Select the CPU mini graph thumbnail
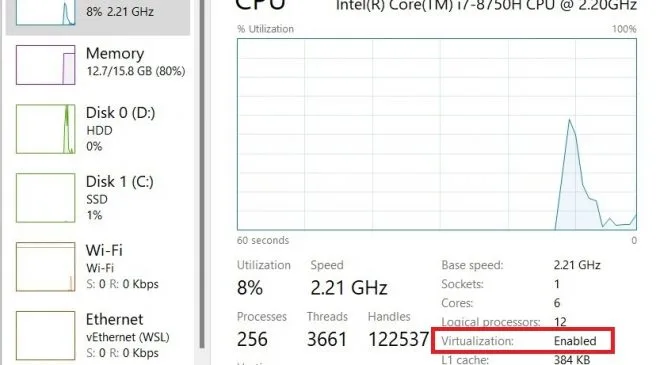Image resolution: width=660 pixels, height=365 pixels. pyautogui.click(x=45, y=12)
